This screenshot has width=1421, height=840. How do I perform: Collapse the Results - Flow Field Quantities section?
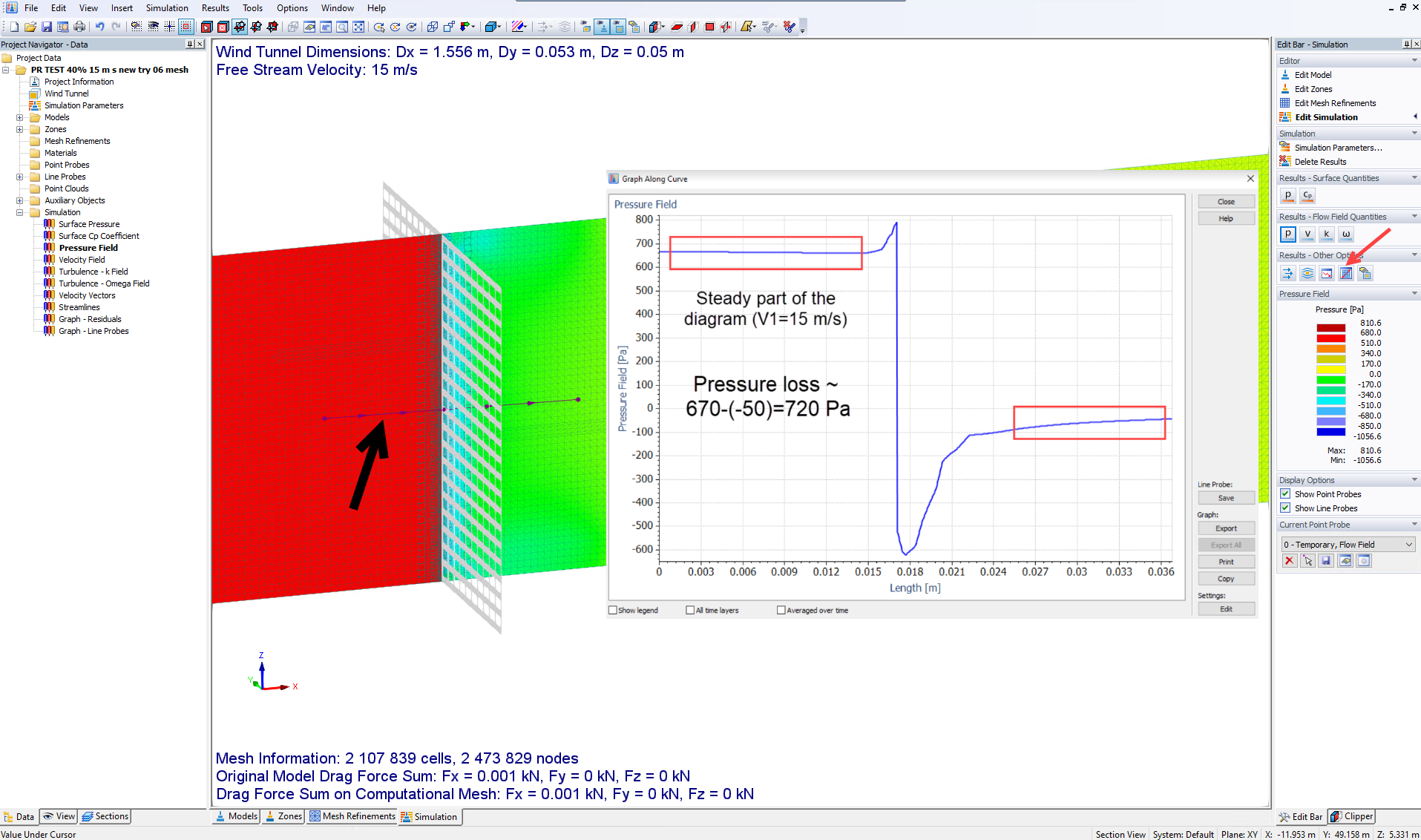[x=1414, y=217]
